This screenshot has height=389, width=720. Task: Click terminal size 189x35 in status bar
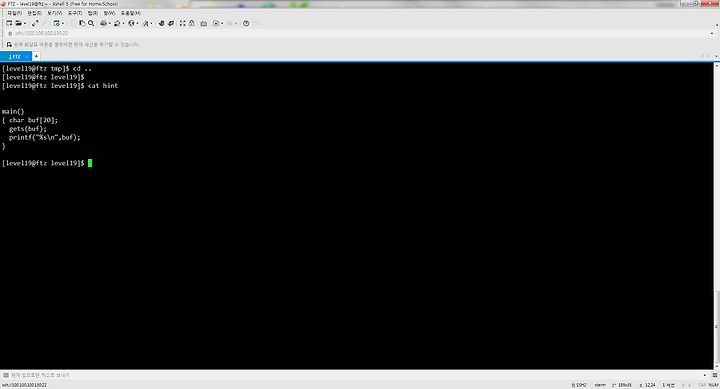622,385
